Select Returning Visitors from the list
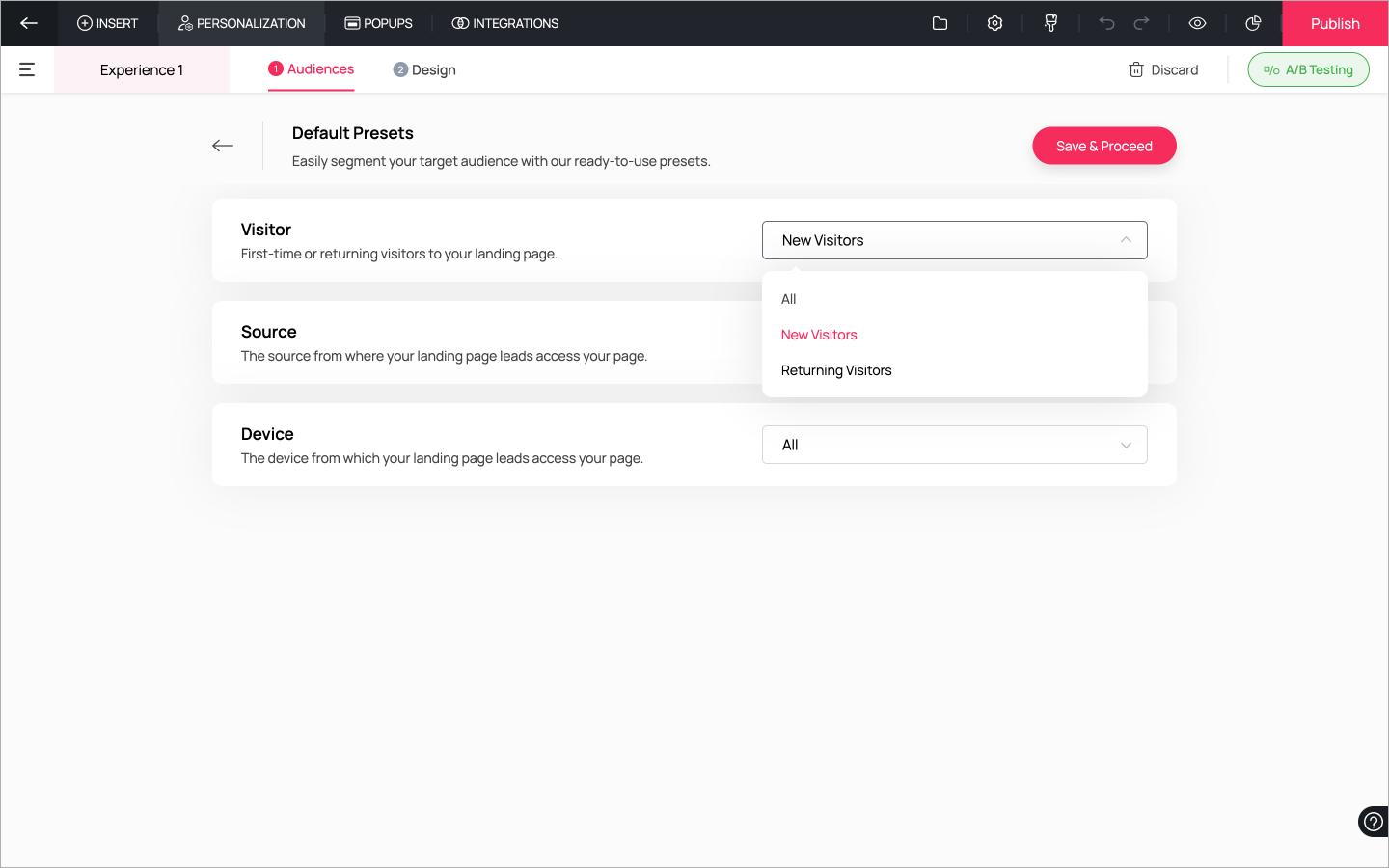The width and height of the screenshot is (1389, 868). click(x=836, y=370)
